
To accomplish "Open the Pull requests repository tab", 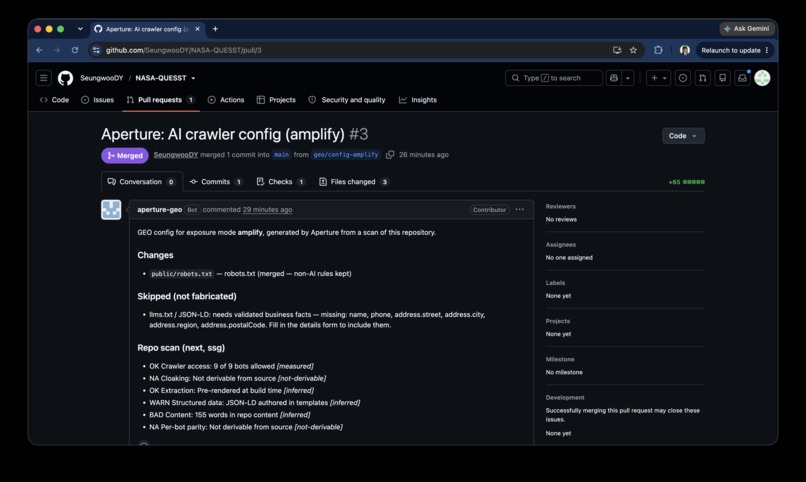I will pos(160,100).
